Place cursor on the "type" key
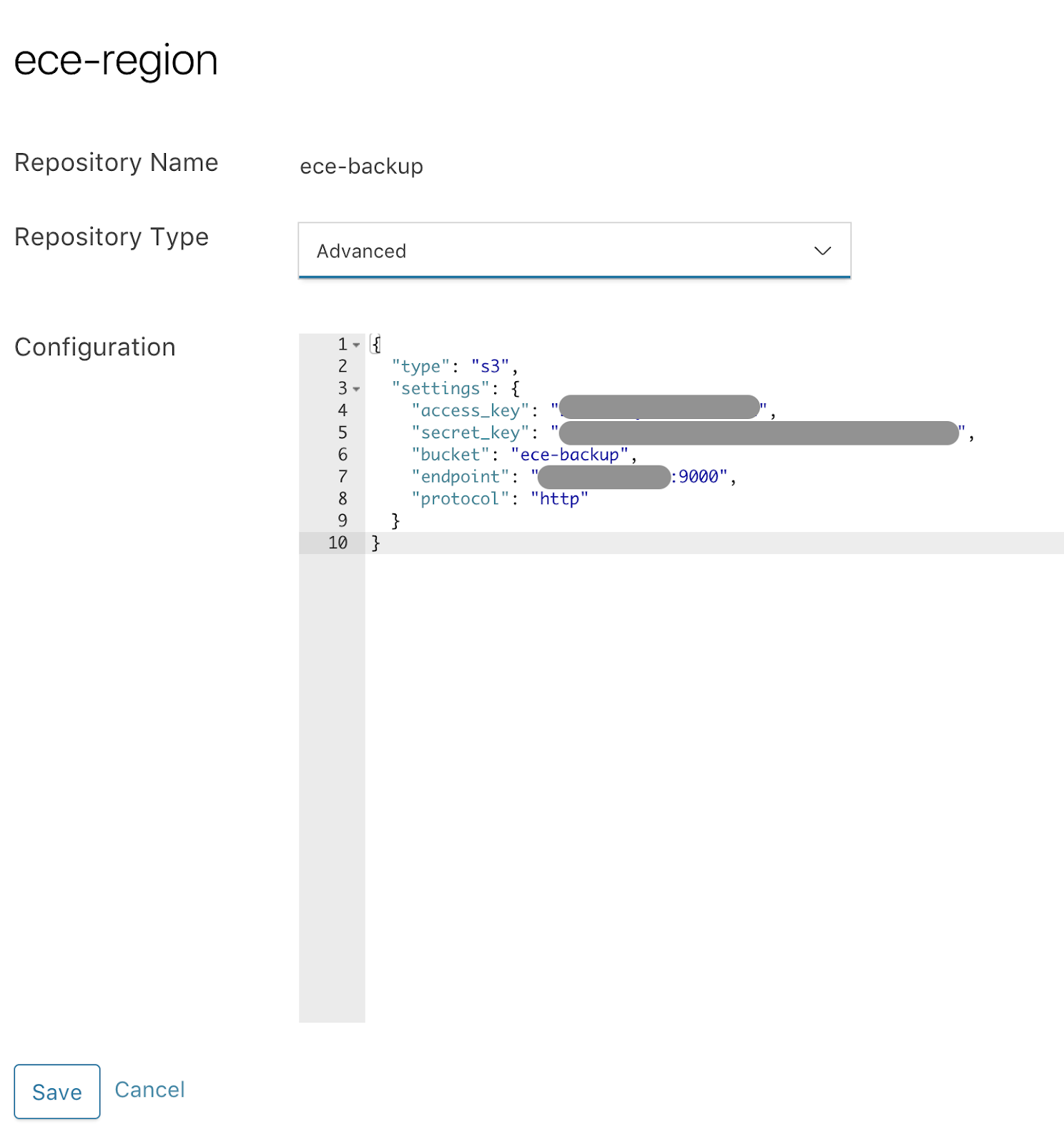1064x1144 pixels. (x=420, y=367)
